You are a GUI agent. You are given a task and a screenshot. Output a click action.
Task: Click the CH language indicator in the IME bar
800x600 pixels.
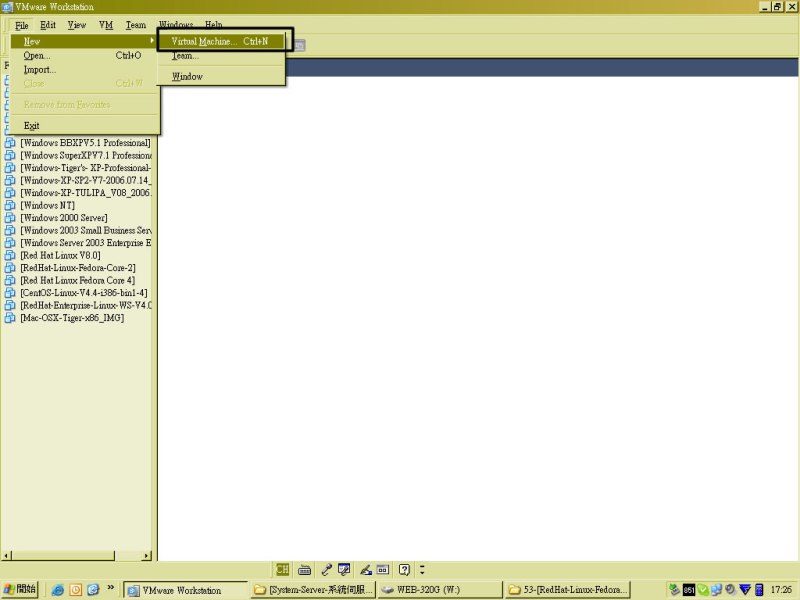pyautogui.click(x=282, y=569)
